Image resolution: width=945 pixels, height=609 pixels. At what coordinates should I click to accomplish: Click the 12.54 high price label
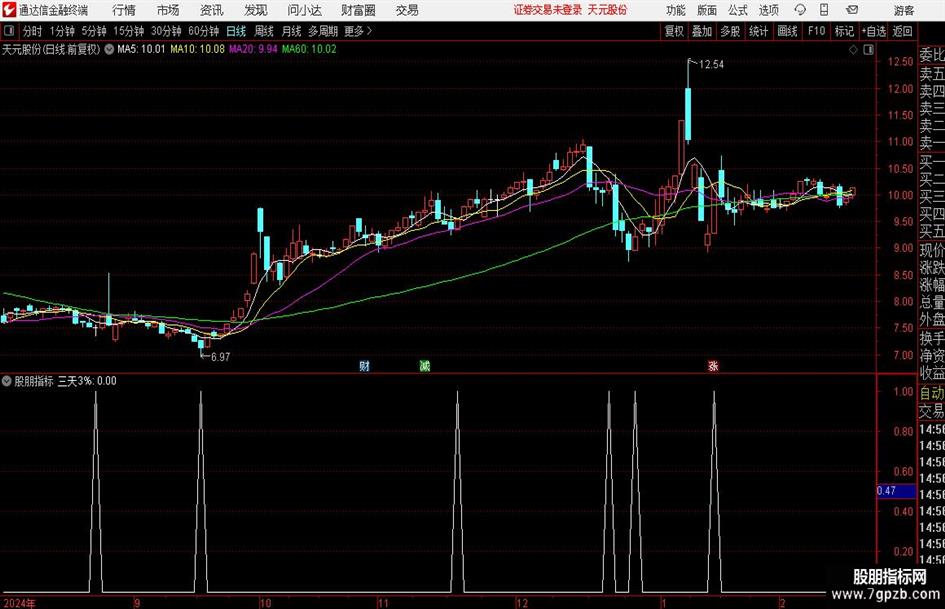click(x=711, y=65)
